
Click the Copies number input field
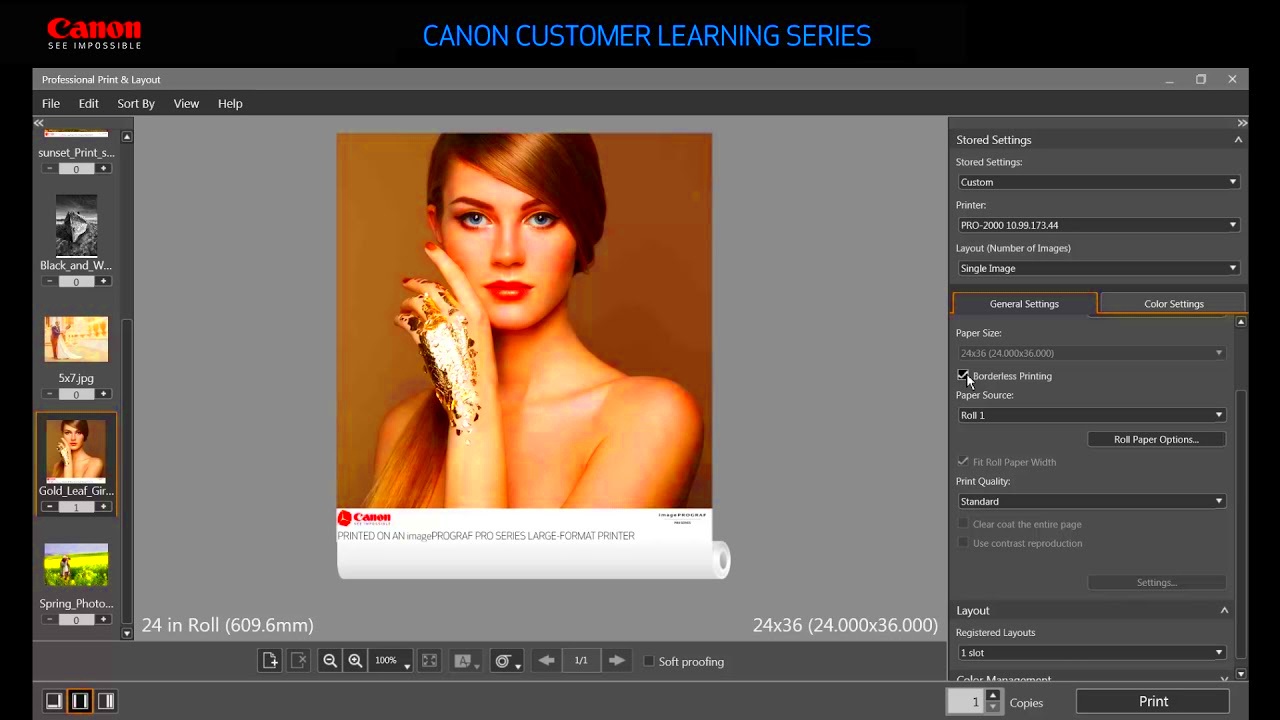967,702
